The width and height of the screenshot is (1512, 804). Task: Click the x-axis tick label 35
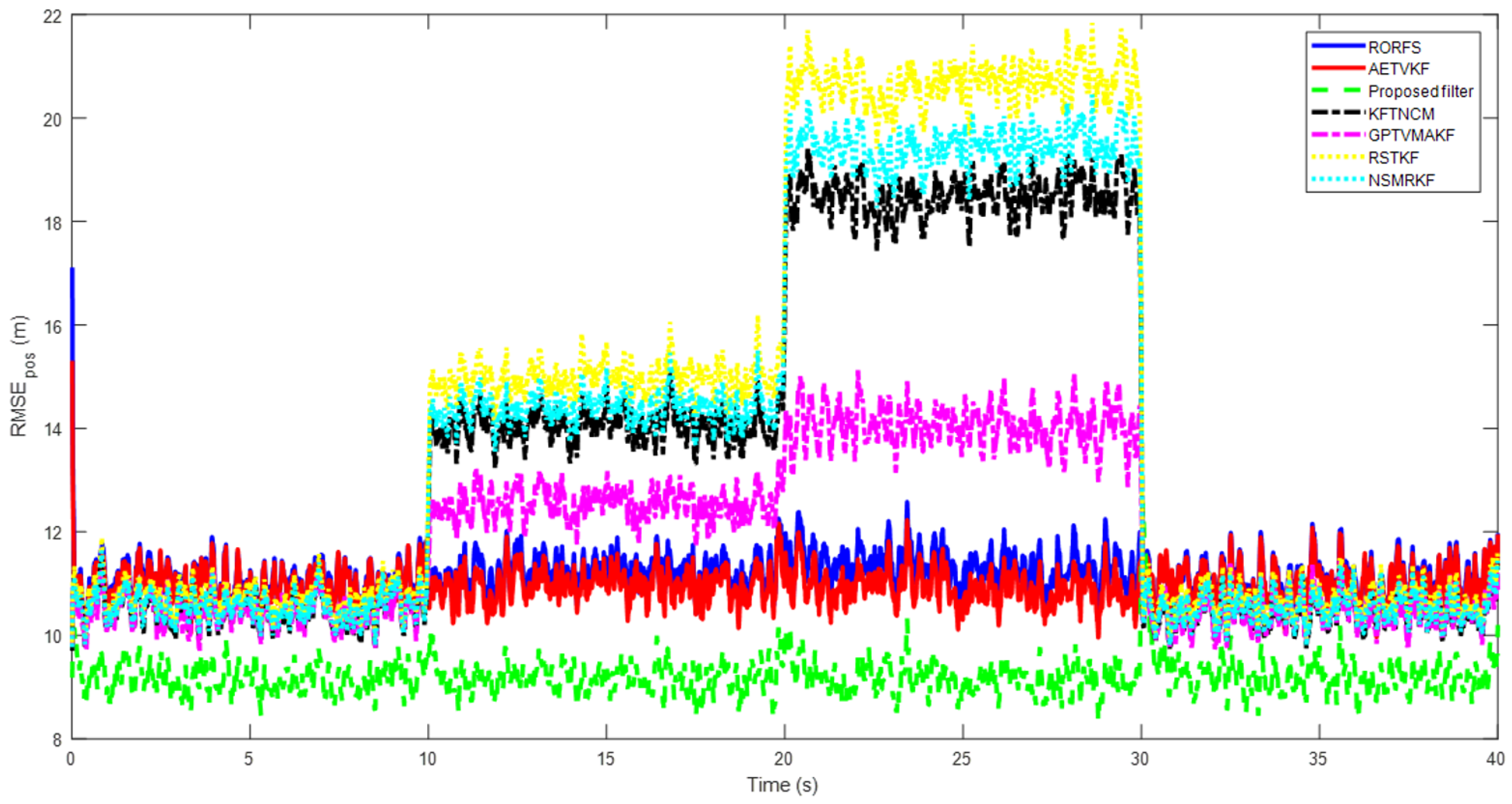(1318, 759)
